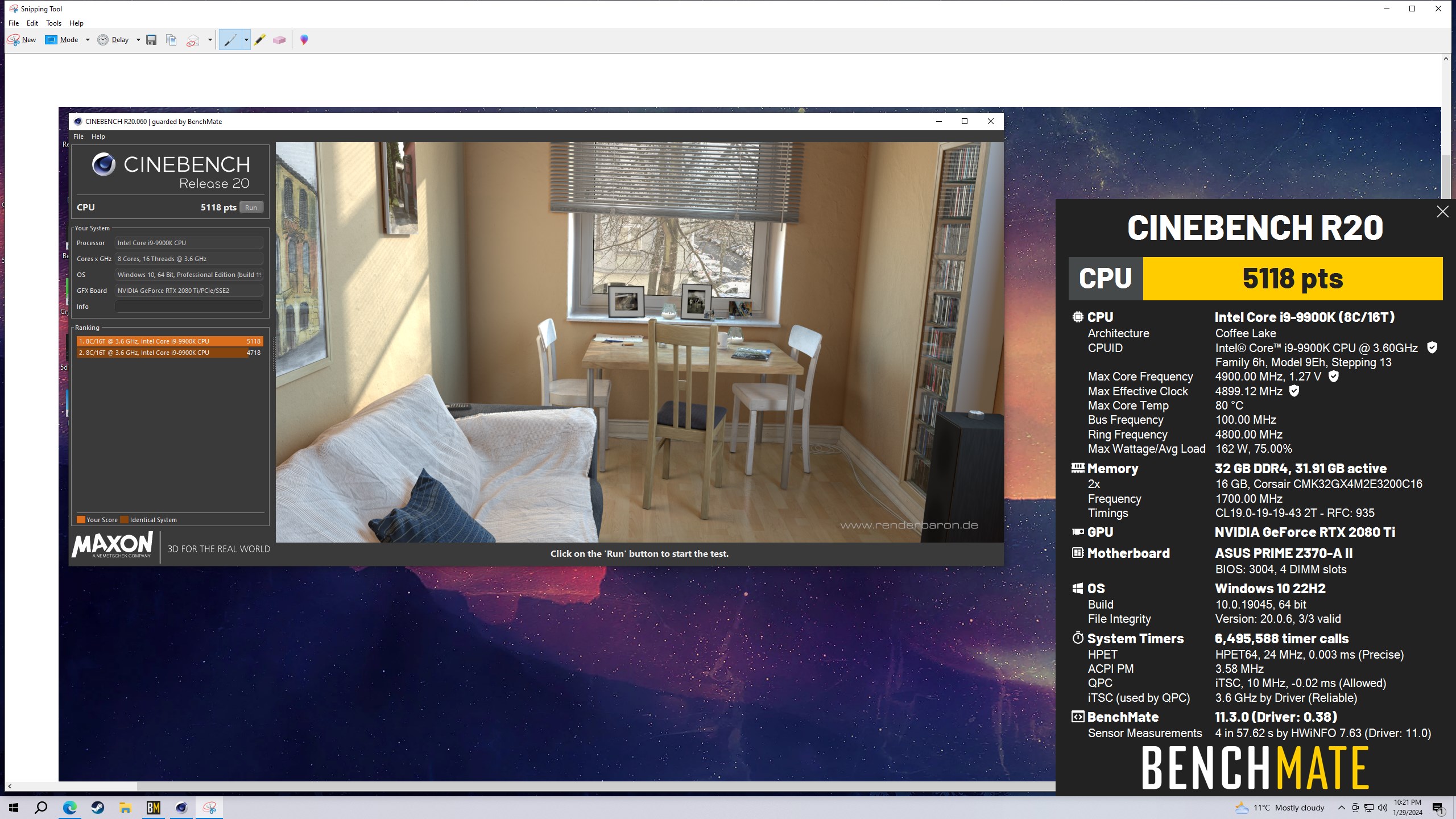Click the CPU chip icon in BenchMate
This screenshot has width=1456, height=819.
pos(1078,317)
